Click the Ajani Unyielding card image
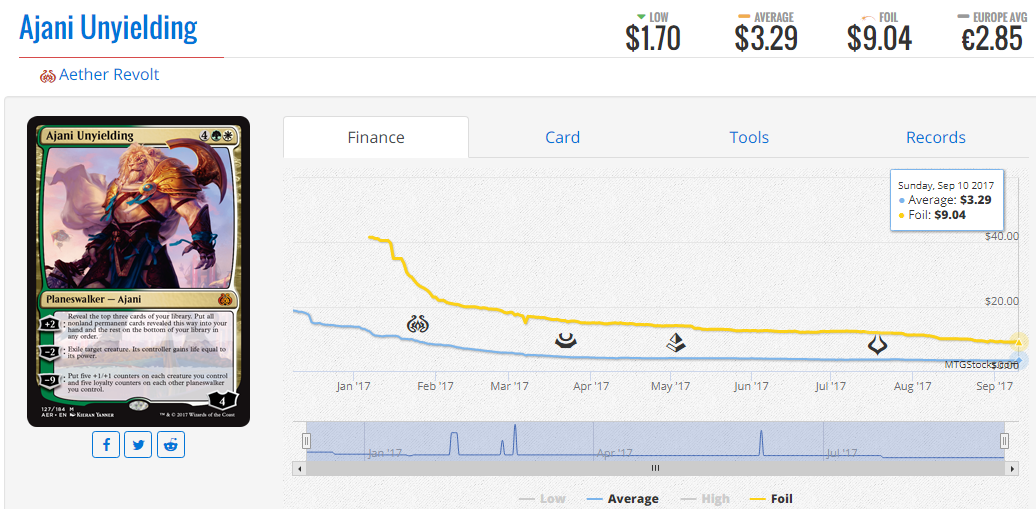Viewport: 1036px width, 509px height. tap(138, 272)
